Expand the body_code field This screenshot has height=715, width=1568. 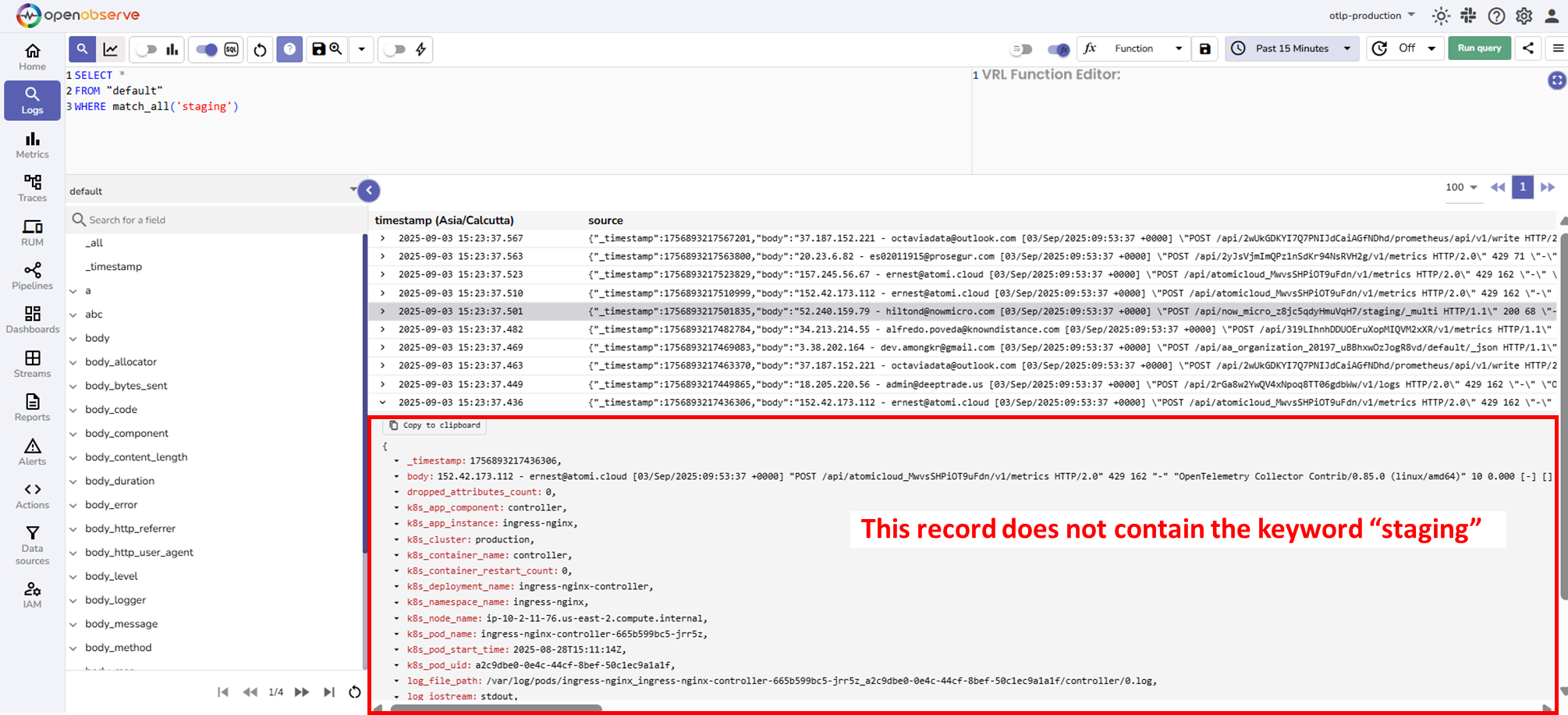[73, 410]
